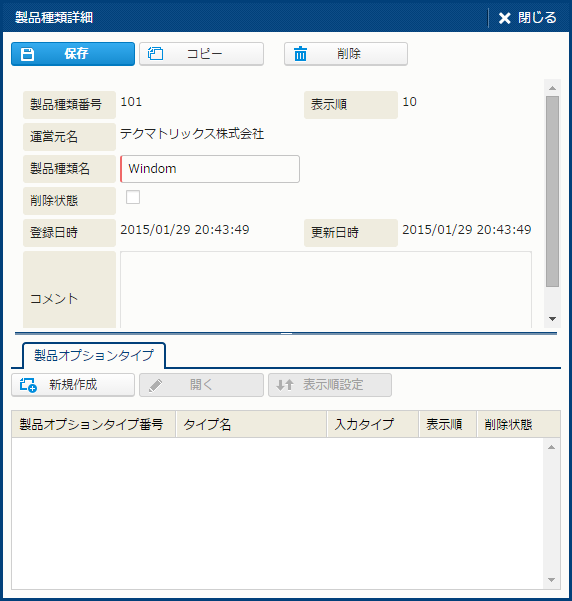The height and width of the screenshot is (601, 572).
Task: Click the trash can delete icon
Action: (x=301, y=54)
